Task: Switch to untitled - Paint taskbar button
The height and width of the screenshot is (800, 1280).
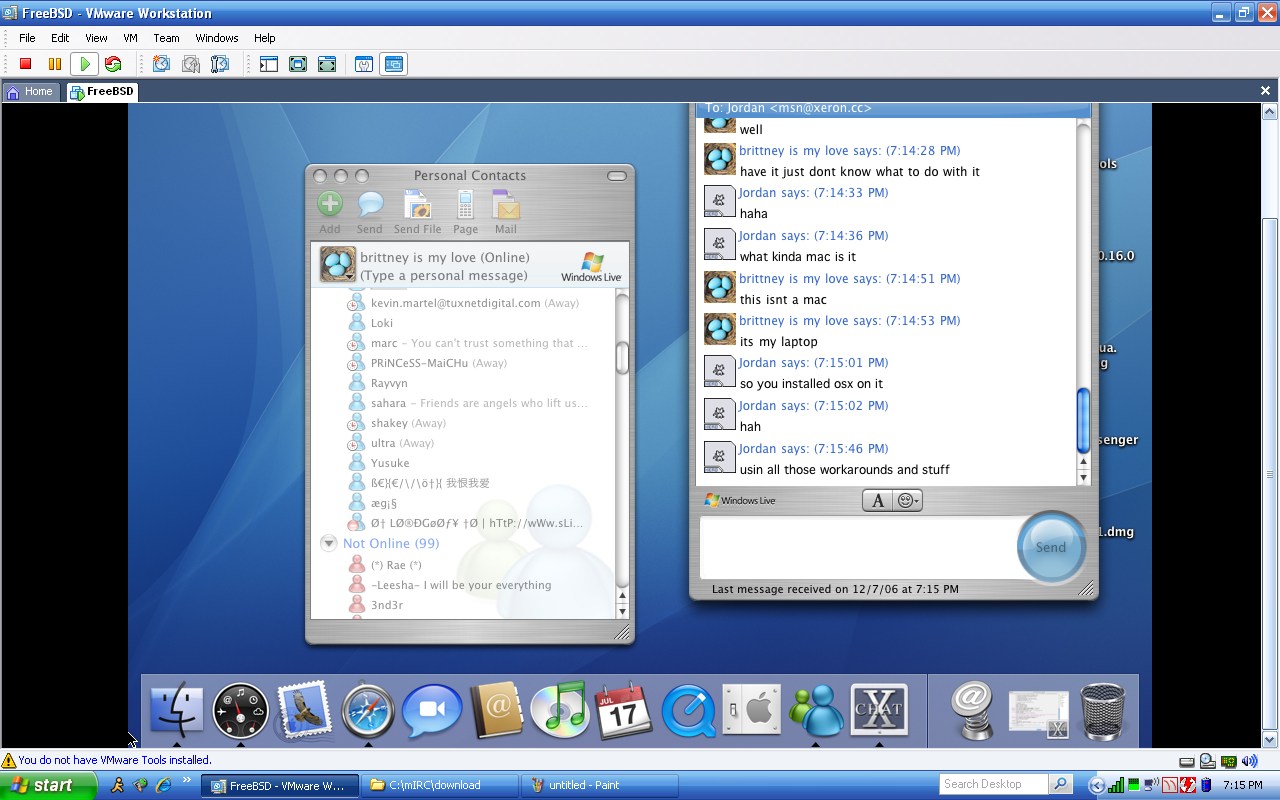Action: [600, 785]
